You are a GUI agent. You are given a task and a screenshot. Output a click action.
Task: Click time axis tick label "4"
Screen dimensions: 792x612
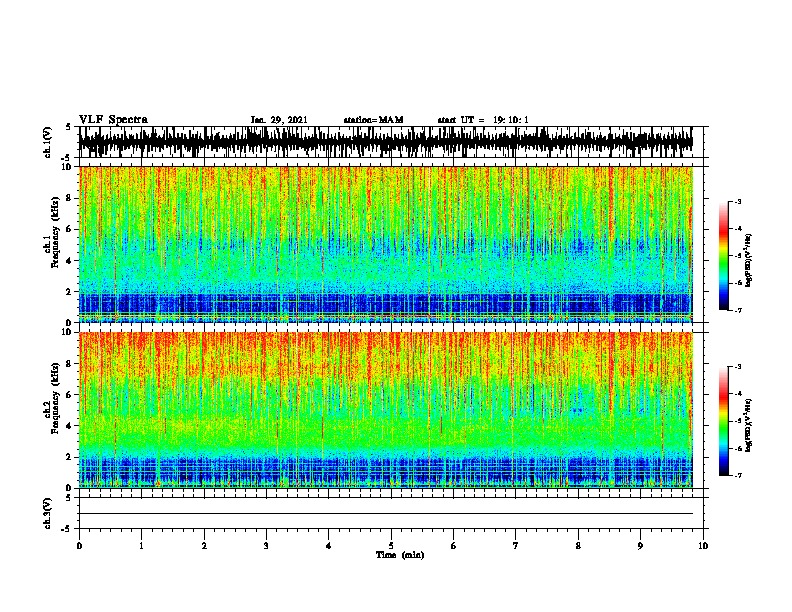329,546
